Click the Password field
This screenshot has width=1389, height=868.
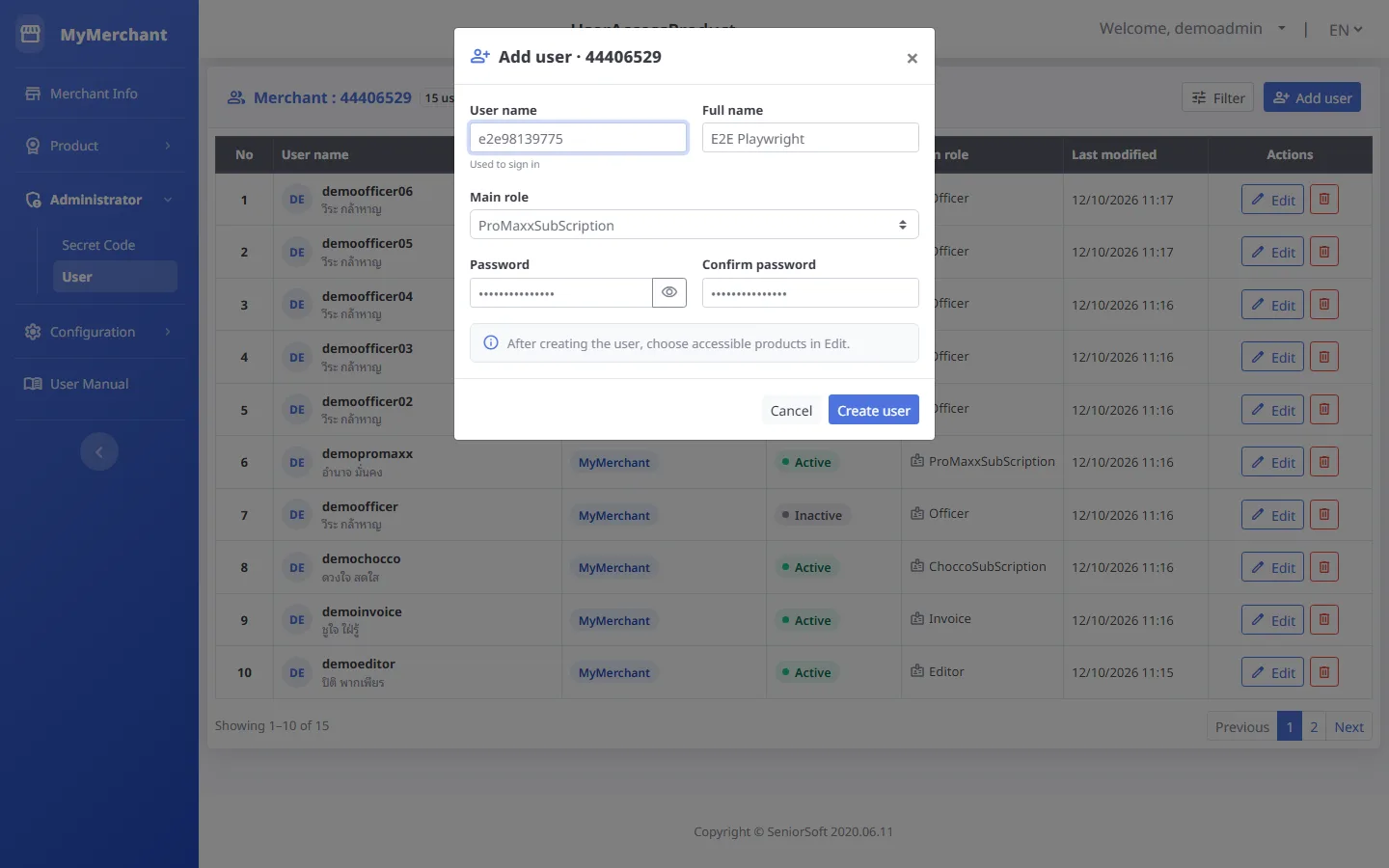561,293
